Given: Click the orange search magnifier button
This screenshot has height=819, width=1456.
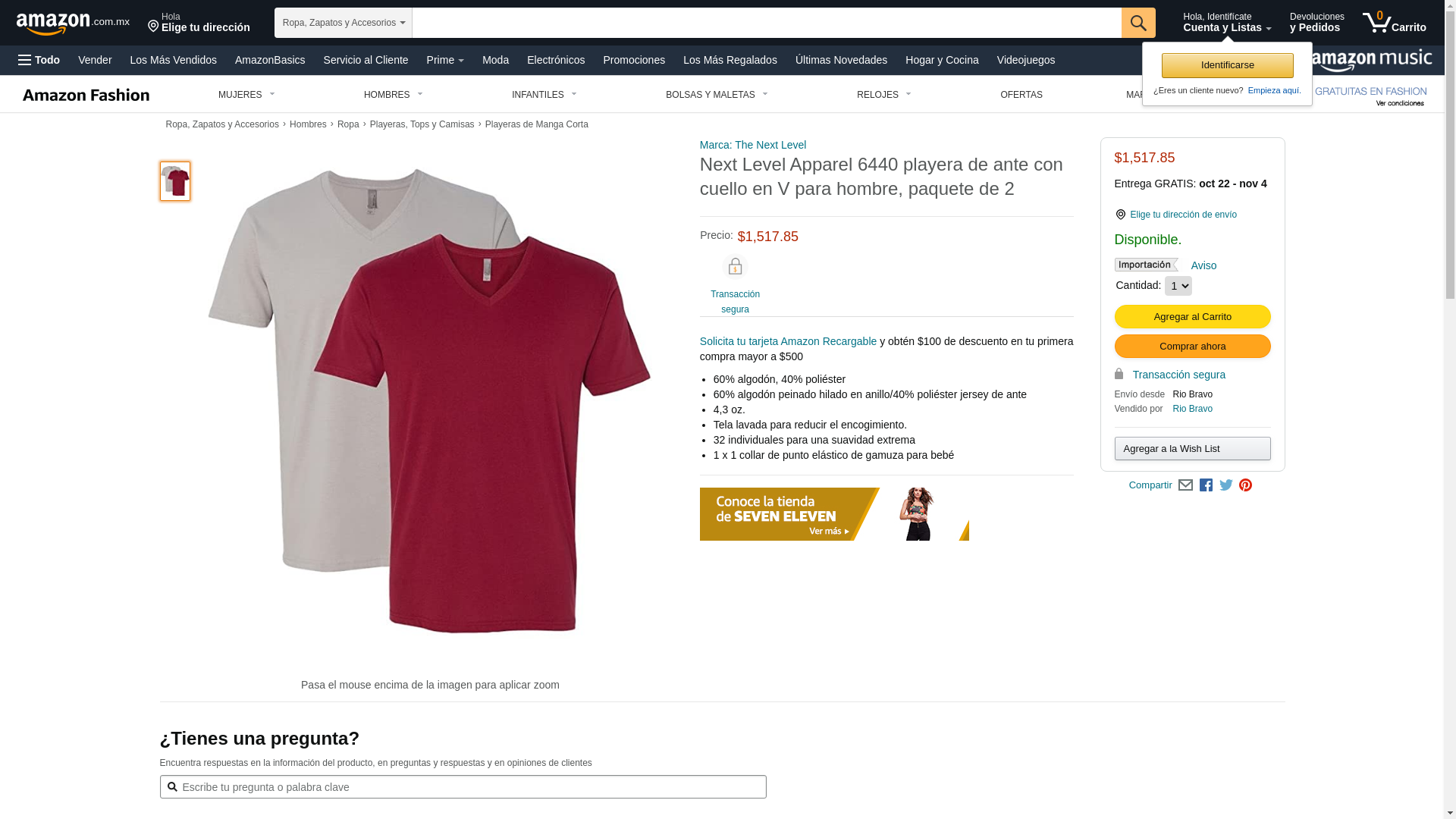Looking at the screenshot, I should [1138, 23].
